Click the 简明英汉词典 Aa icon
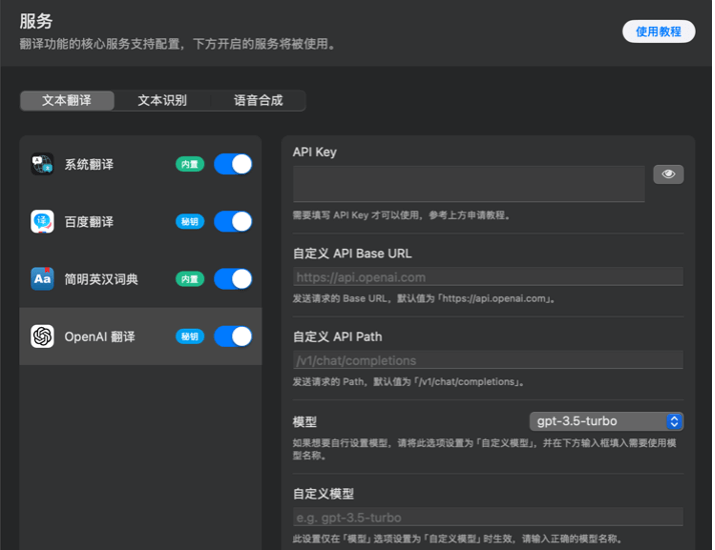This screenshot has height=550, width=715. pos(42,279)
